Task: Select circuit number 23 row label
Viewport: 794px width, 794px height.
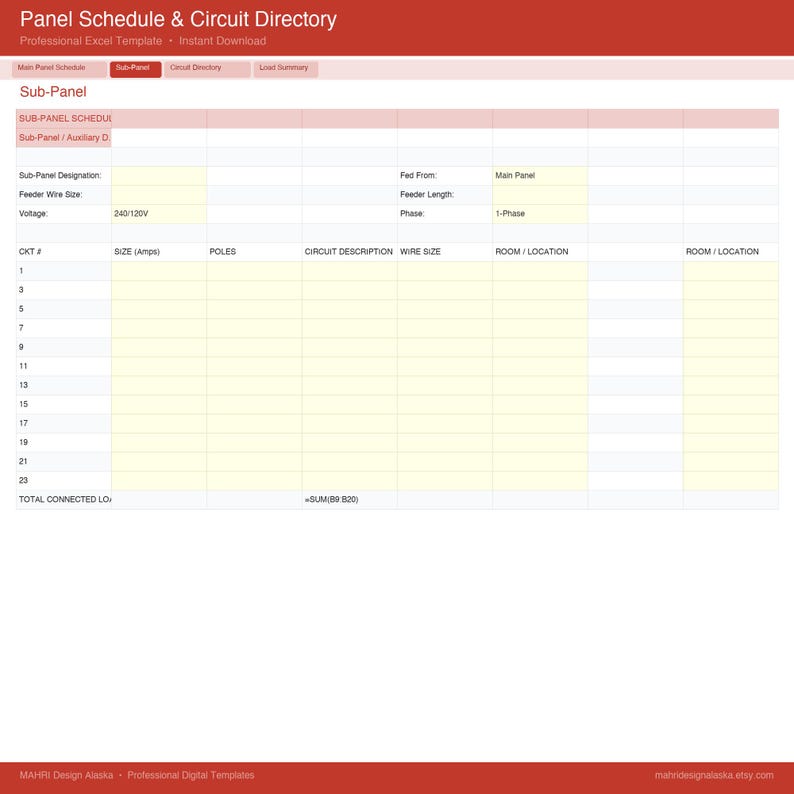Action: point(64,481)
